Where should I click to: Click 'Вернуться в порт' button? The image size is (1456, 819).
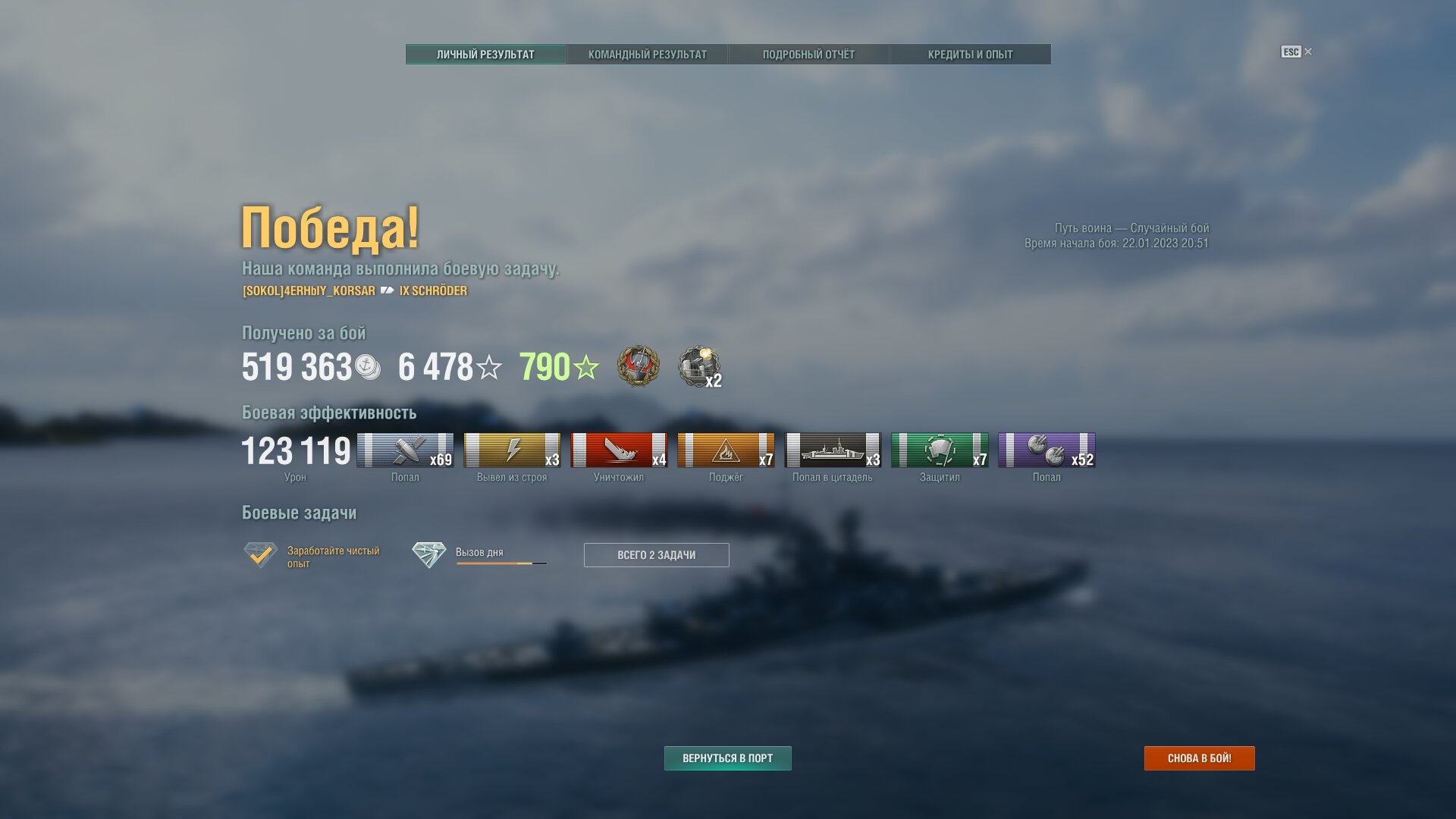tap(728, 758)
